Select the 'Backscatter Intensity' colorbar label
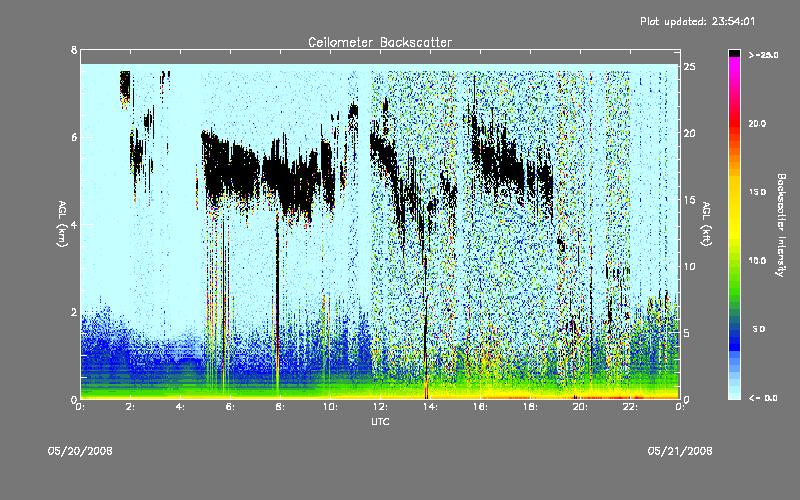Screen dimensions: 800x500 pyautogui.click(x=781, y=225)
